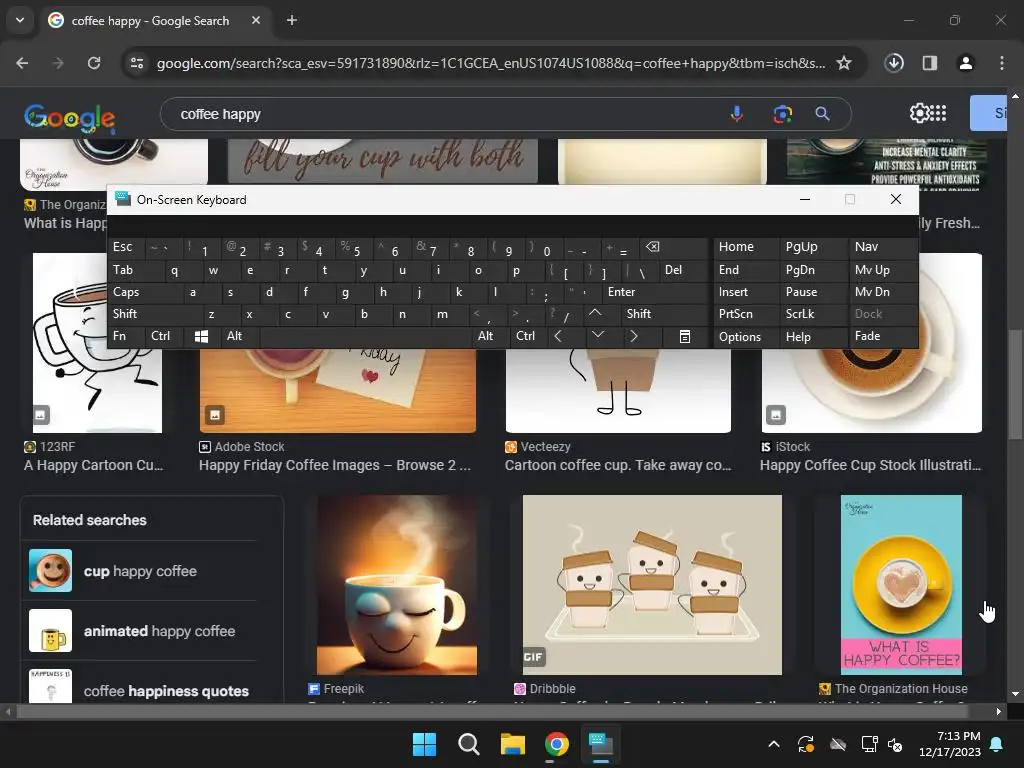The width and height of the screenshot is (1024, 768).
Task: Toggle left Shift key on On-Screen Keyboard
Action: [x=154, y=314]
